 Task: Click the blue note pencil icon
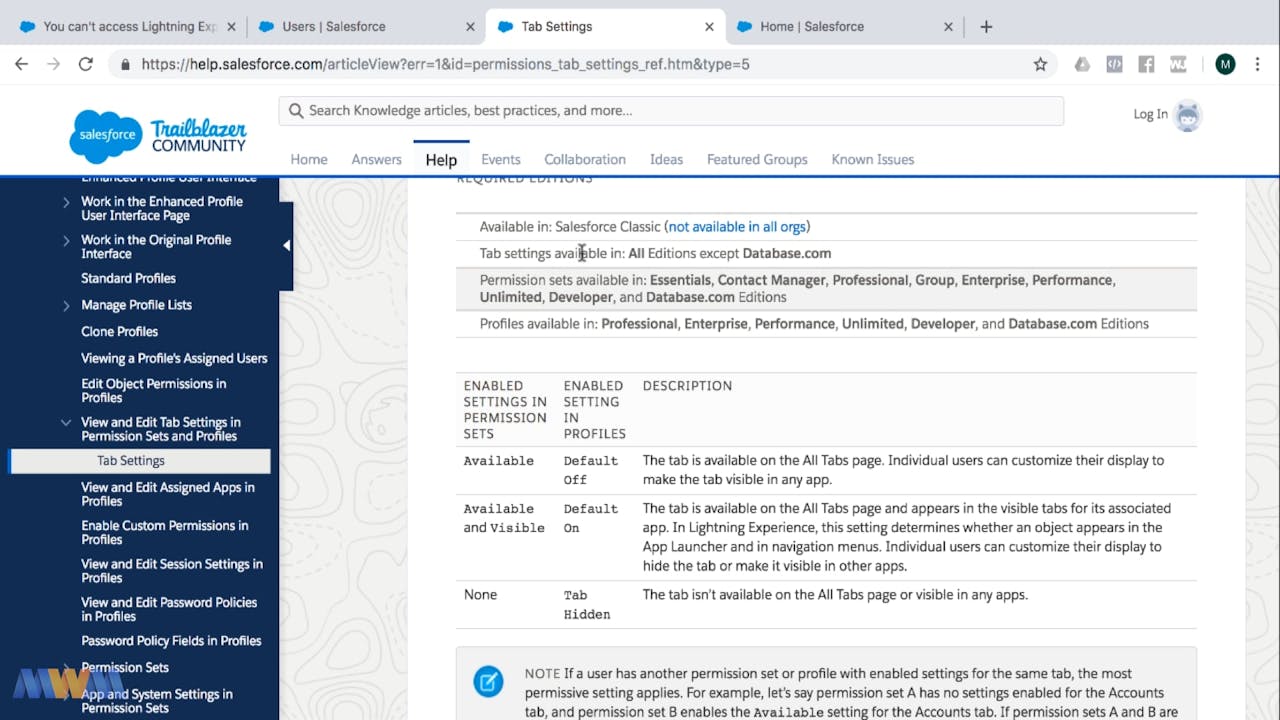click(x=488, y=682)
